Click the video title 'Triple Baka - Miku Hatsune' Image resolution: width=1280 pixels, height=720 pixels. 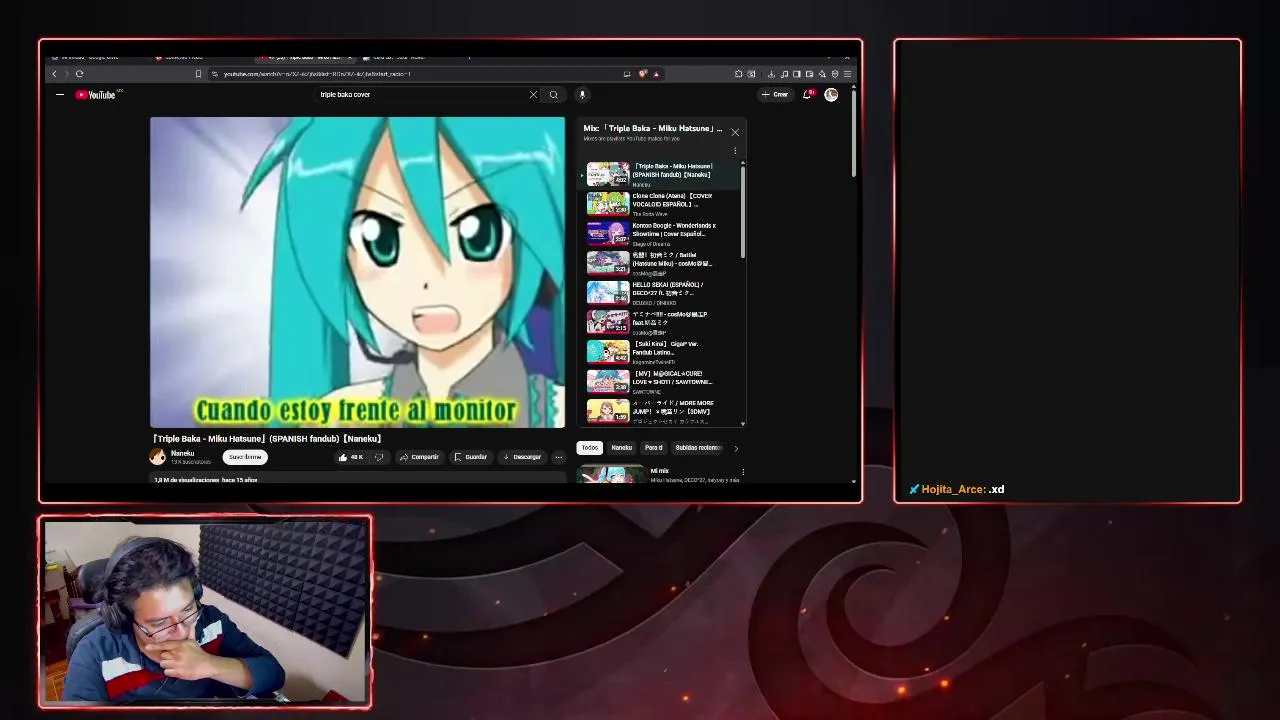(x=267, y=439)
